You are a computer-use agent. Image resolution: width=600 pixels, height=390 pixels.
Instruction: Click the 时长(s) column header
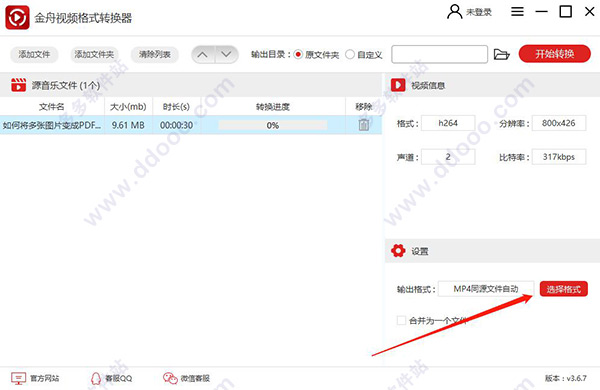pos(176,107)
